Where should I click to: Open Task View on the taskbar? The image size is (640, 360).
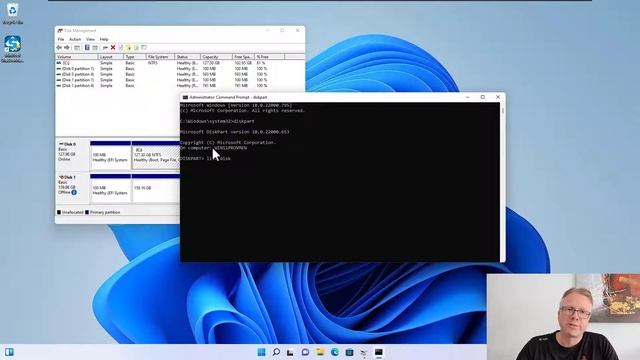290,352
